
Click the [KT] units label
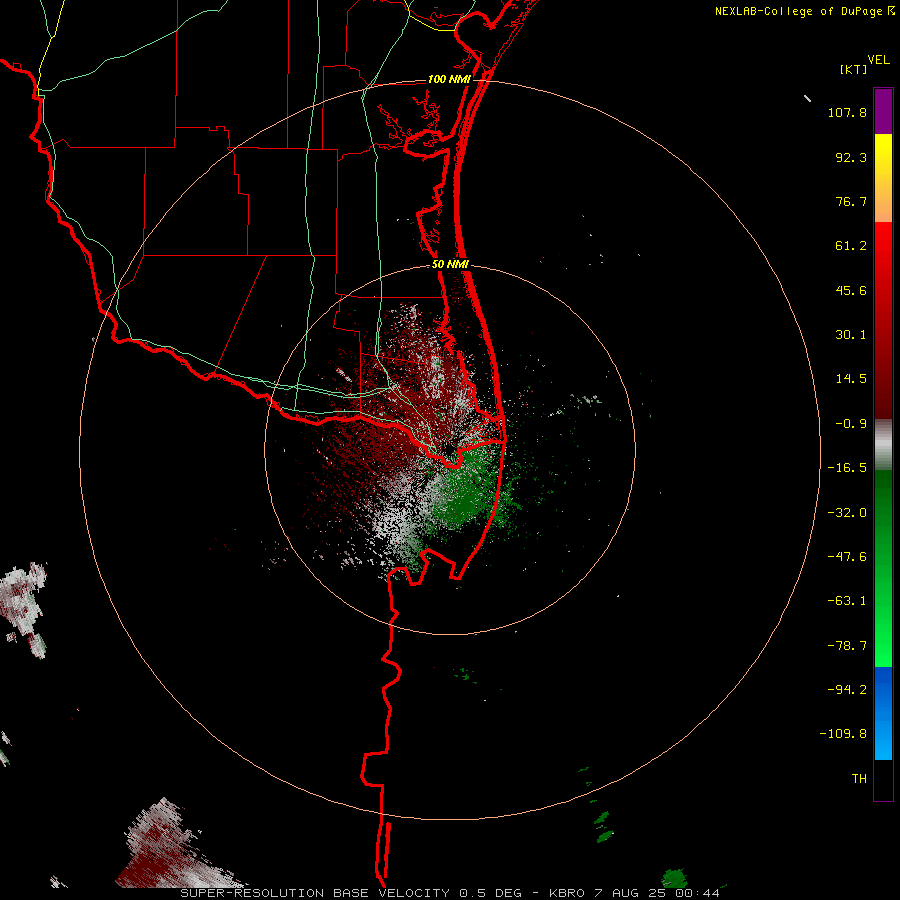[x=854, y=69]
